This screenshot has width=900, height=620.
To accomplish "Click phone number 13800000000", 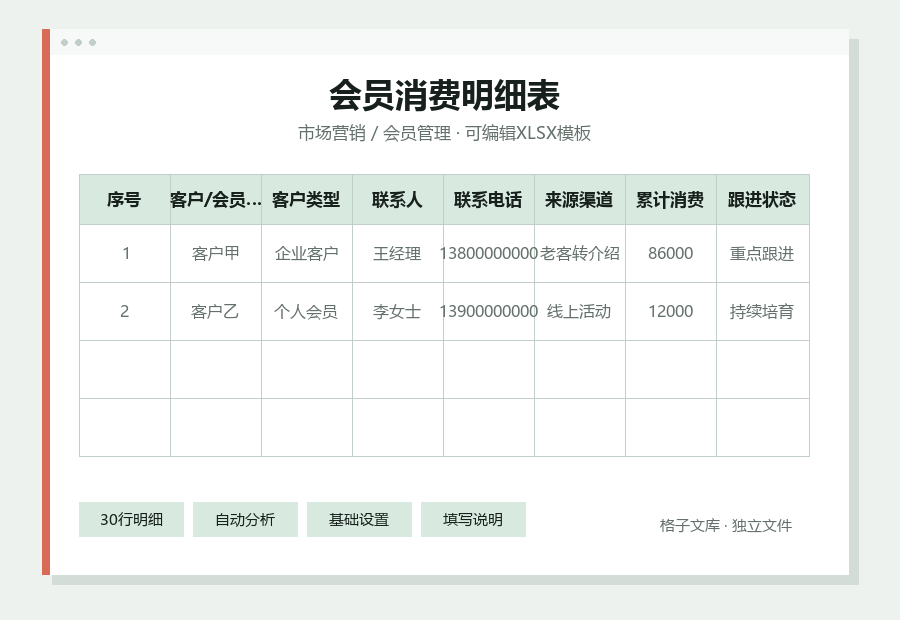I will [x=488, y=253].
